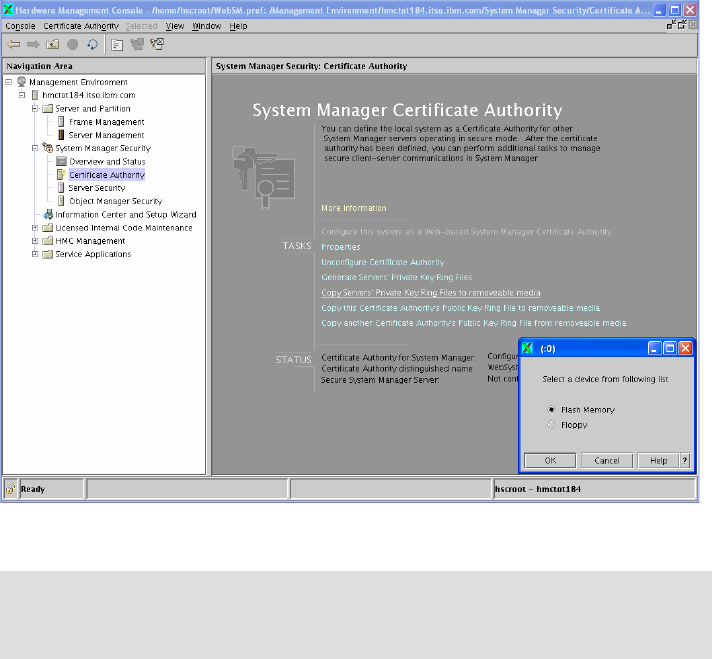This screenshot has height=659, width=712.
Task: Select Server Security in the navigation tree
Action: pyautogui.click(x=96, y=188)
